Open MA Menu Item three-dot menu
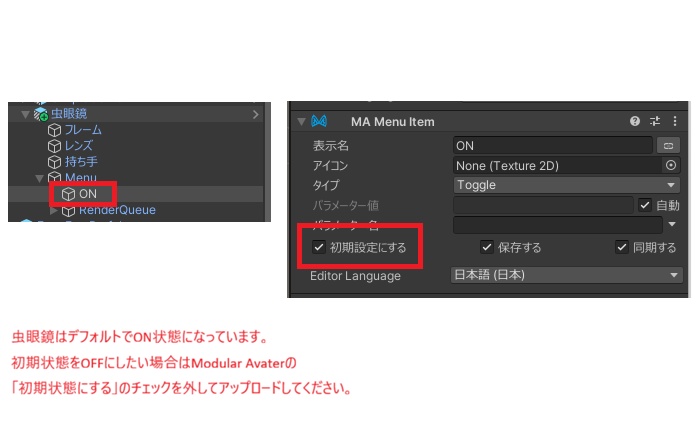 (x=675, y=121)
